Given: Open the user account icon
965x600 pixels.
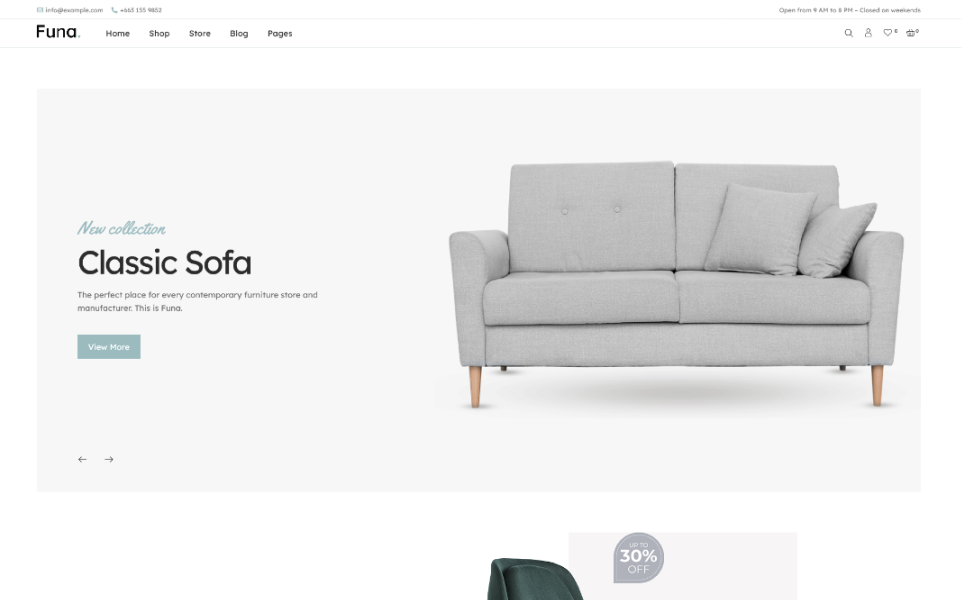Looking at the screenshot, I should pos(868,33).
